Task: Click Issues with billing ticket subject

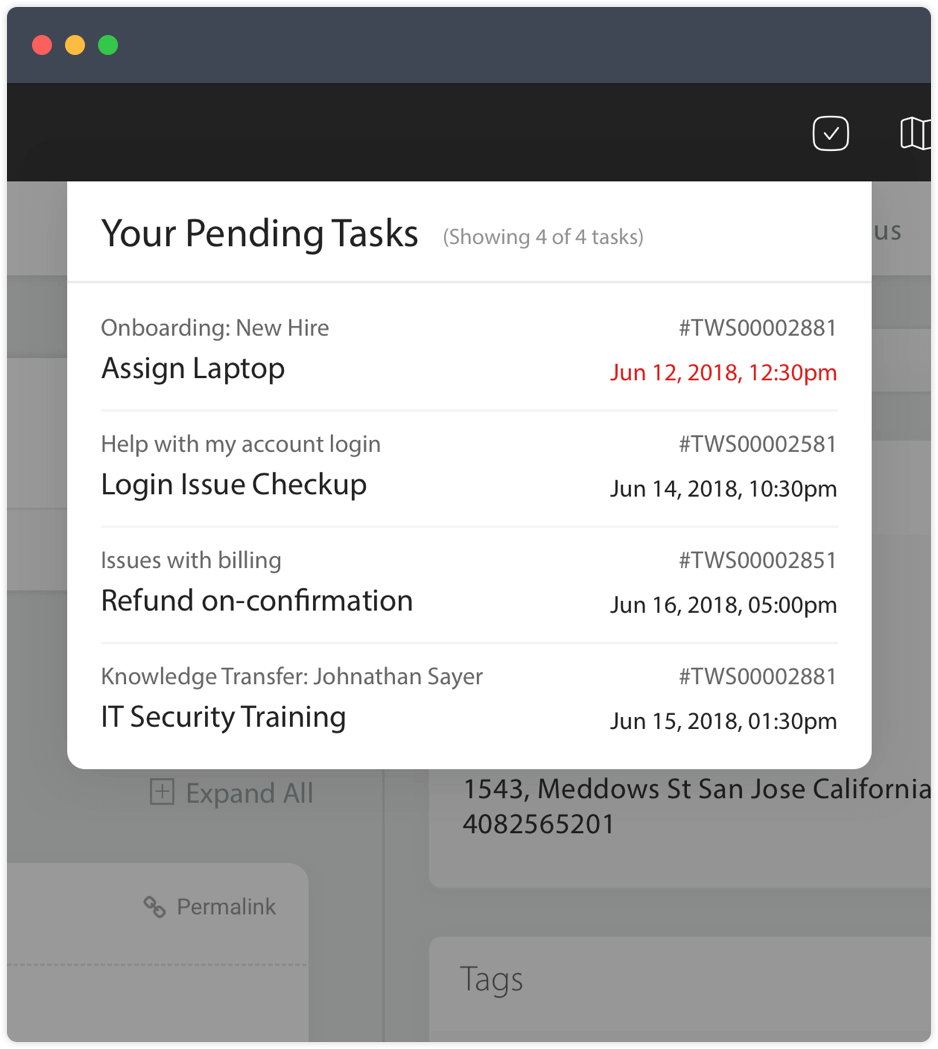Action: point(191,560)
